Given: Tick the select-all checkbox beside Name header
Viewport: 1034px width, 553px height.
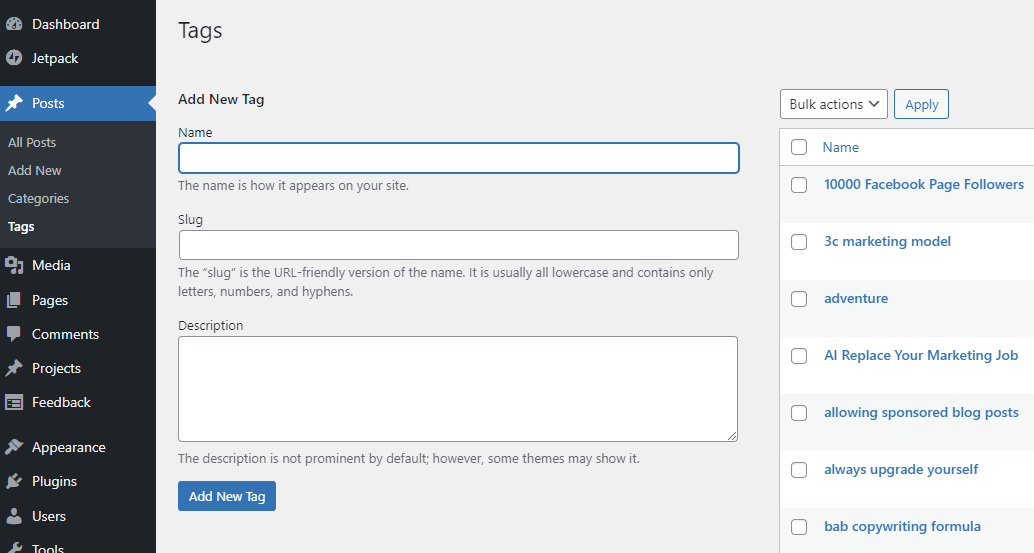Looking at the screenshot, I should point(799,147).
